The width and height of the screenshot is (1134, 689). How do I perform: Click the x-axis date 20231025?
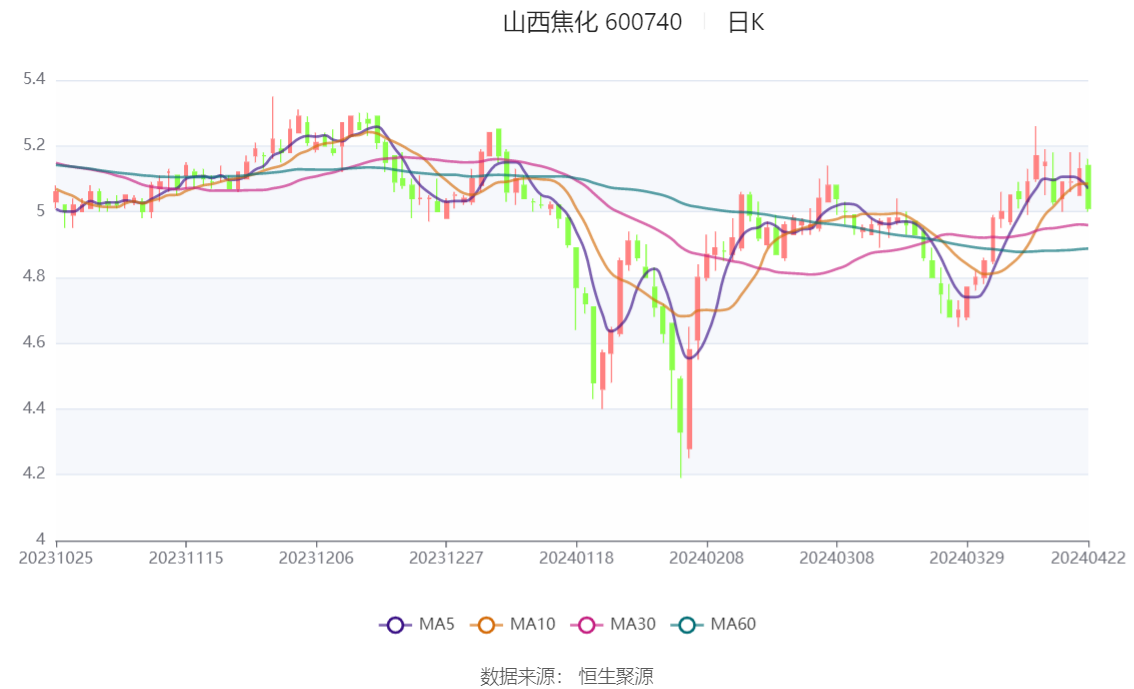pos(56,558)
